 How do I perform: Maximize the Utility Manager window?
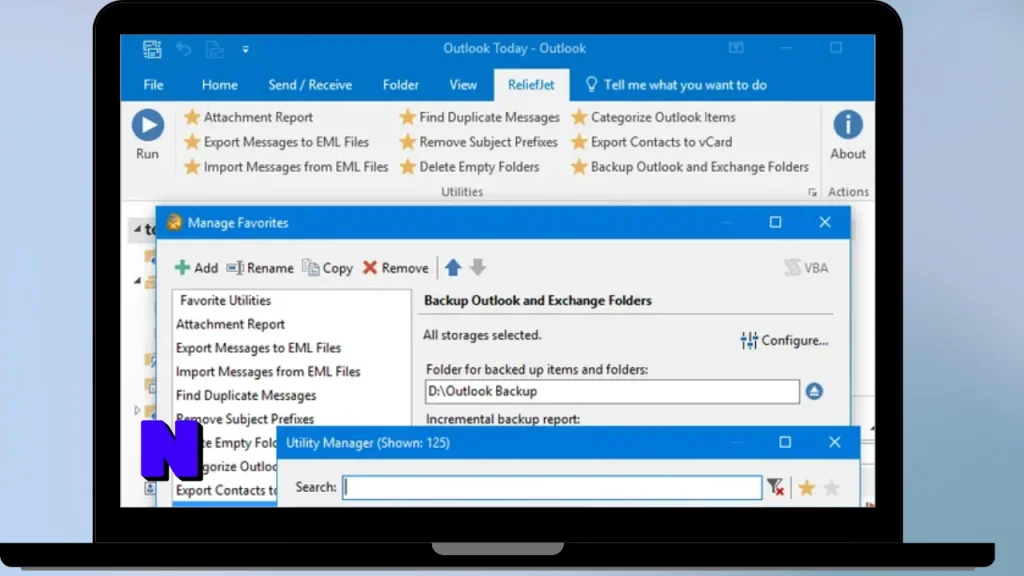pos(785,442)
